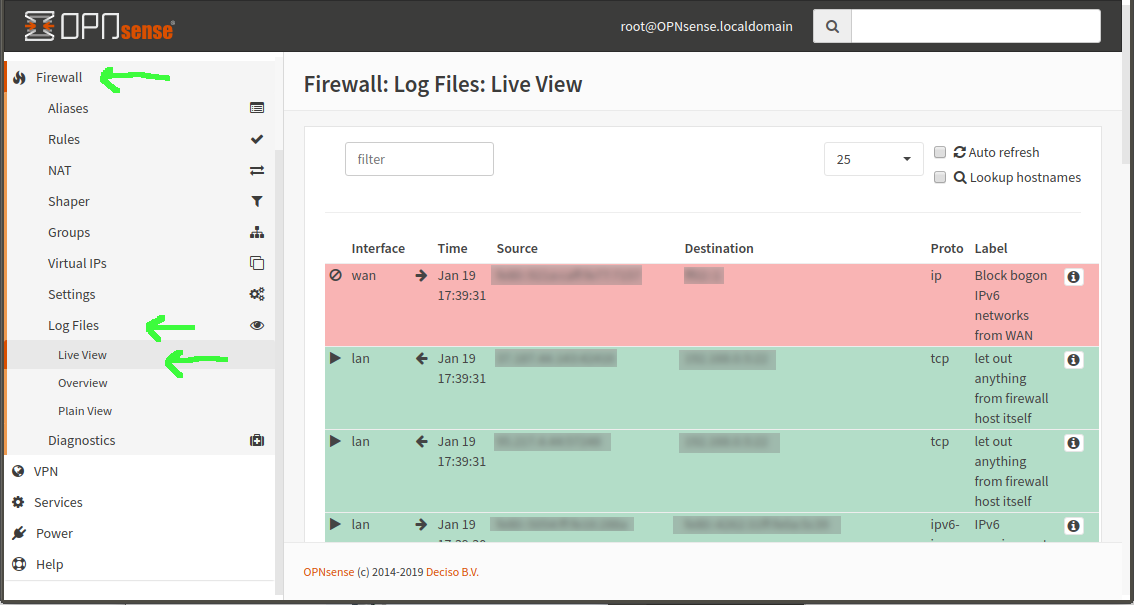Click the OPNsense logo
The width and height of the screenshot is (1134, 605).
pyautogui.click(x=99, y=26)
